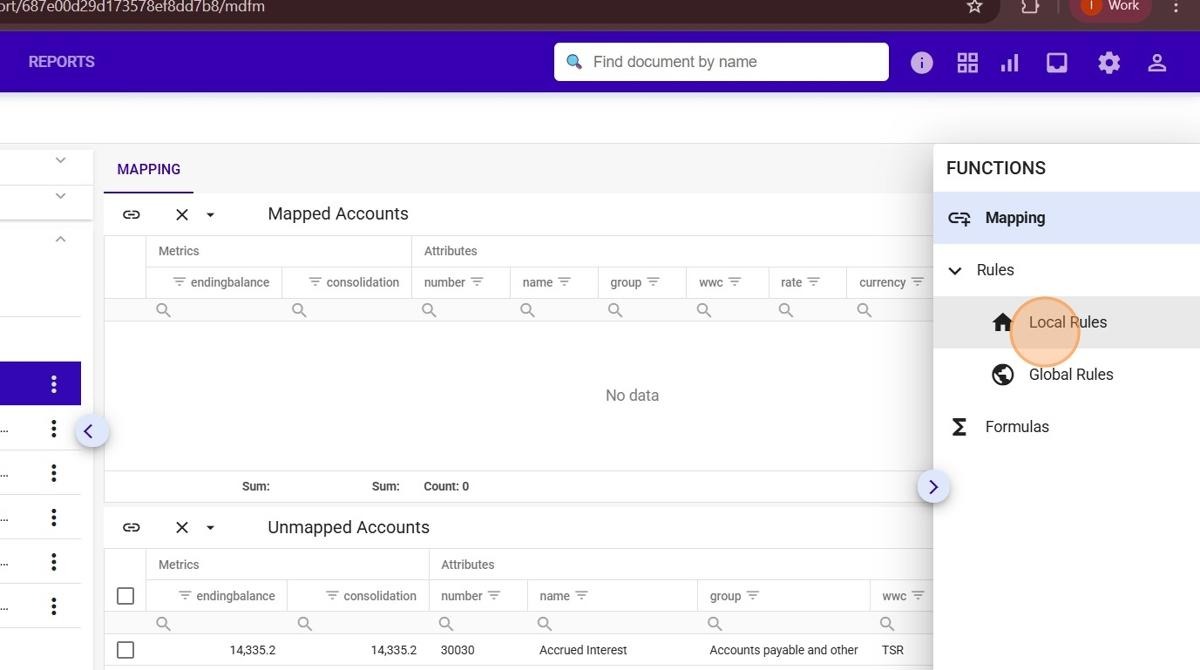This screenshot has height=670, width=1200.
Task: Open filter for Unmapped name column
Action: 581,596
